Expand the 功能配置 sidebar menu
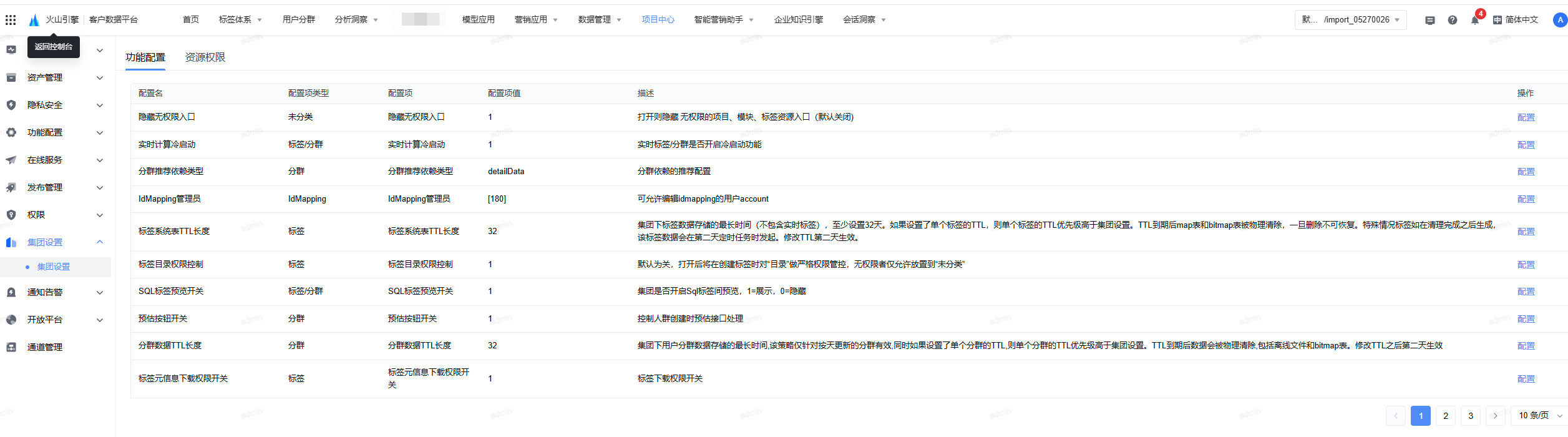This screenshot has height=437, width=1568. [100, 132]
